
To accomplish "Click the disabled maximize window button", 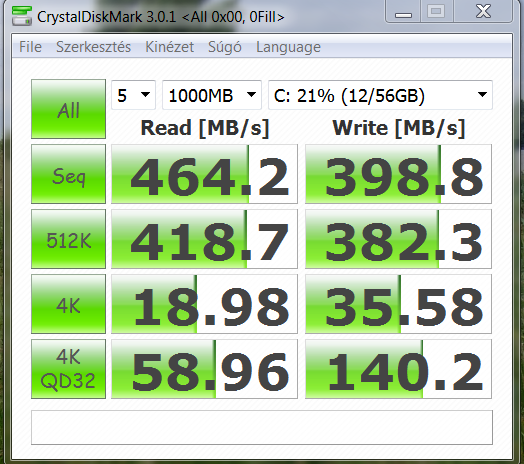I will (x=436, y=12).
